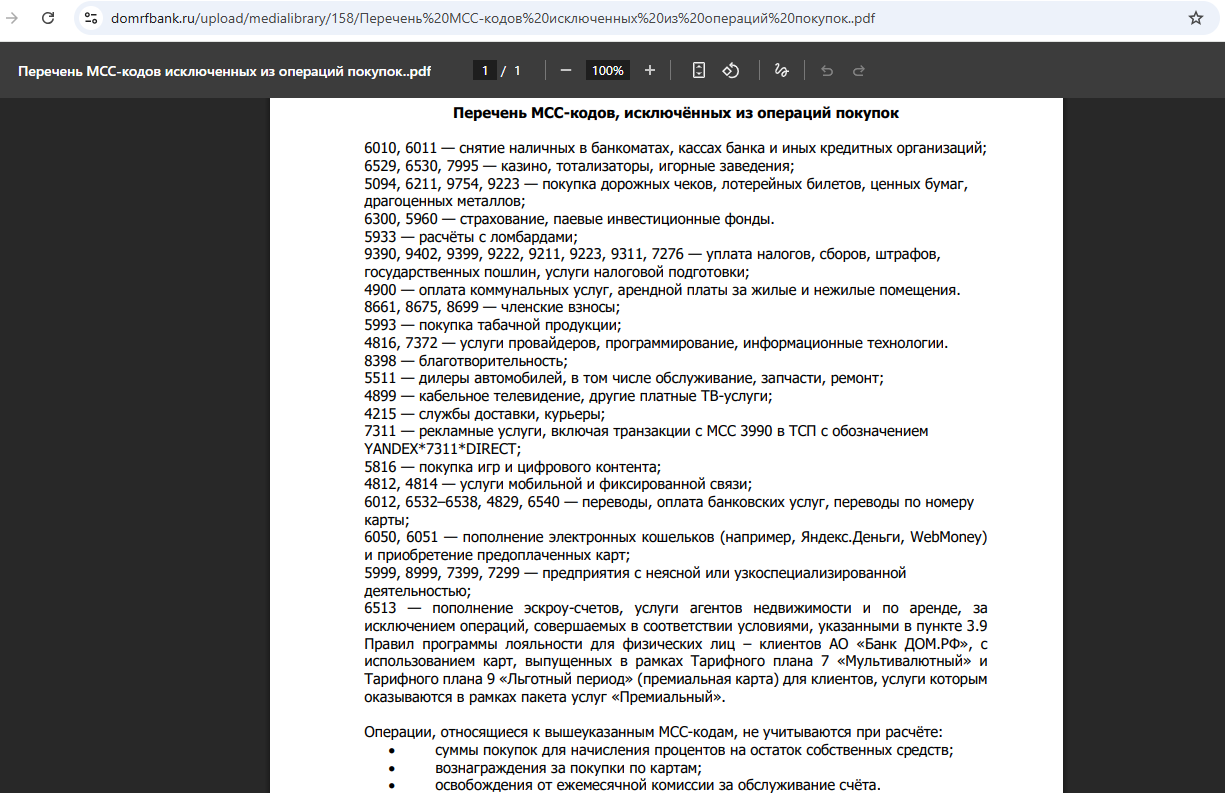This screenshot has height=793, width=1225.
Task: Open site information icon in address bar
Action: (x=91, y=18)
